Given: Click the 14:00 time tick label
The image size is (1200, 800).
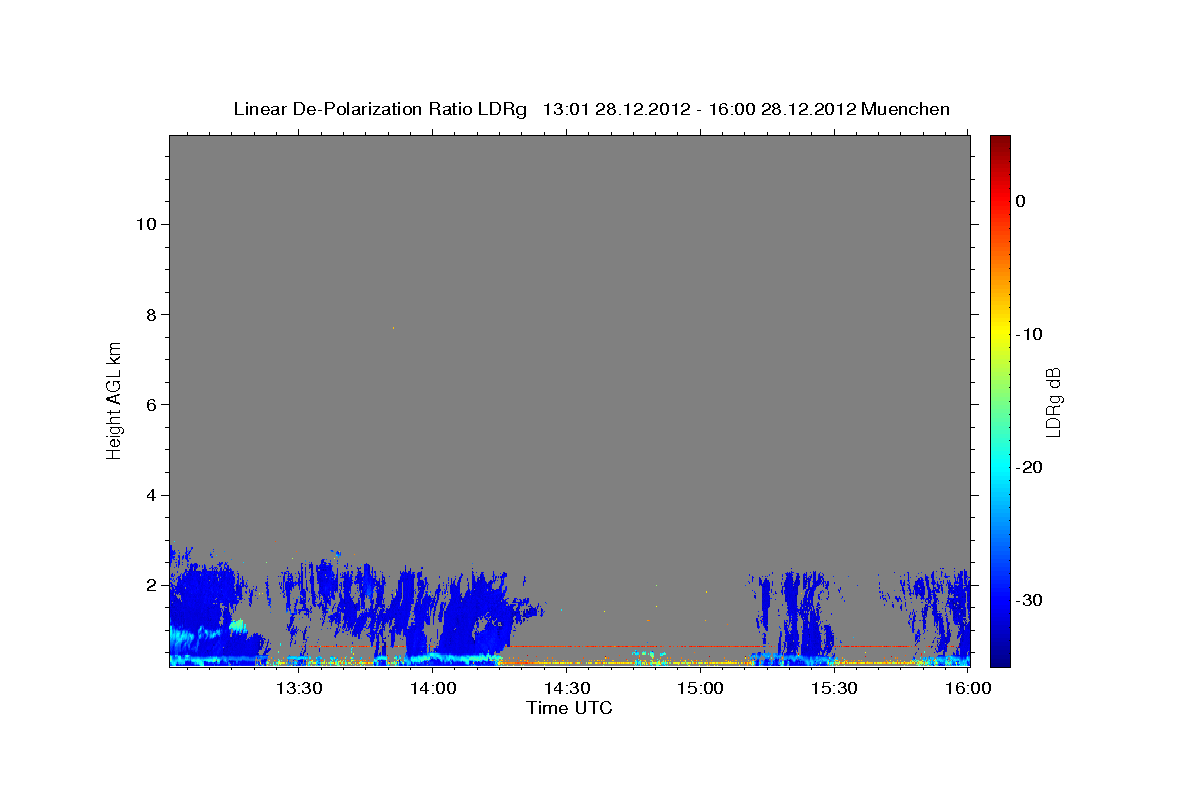Looking at the screenshot, I should tap(434, 688).
